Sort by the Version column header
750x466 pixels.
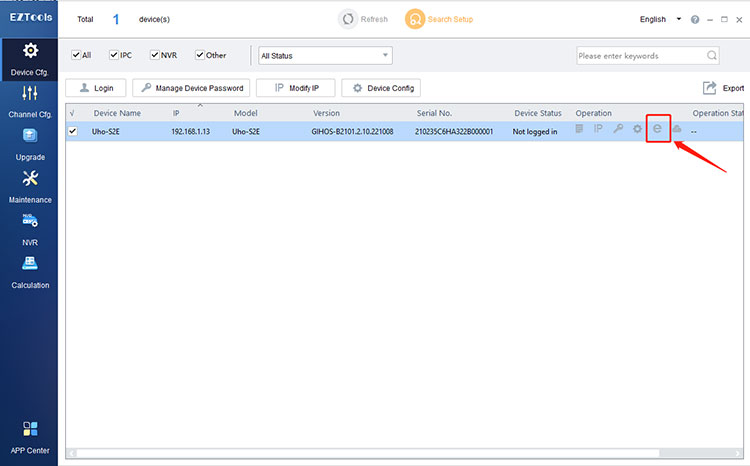pos(326,113)
